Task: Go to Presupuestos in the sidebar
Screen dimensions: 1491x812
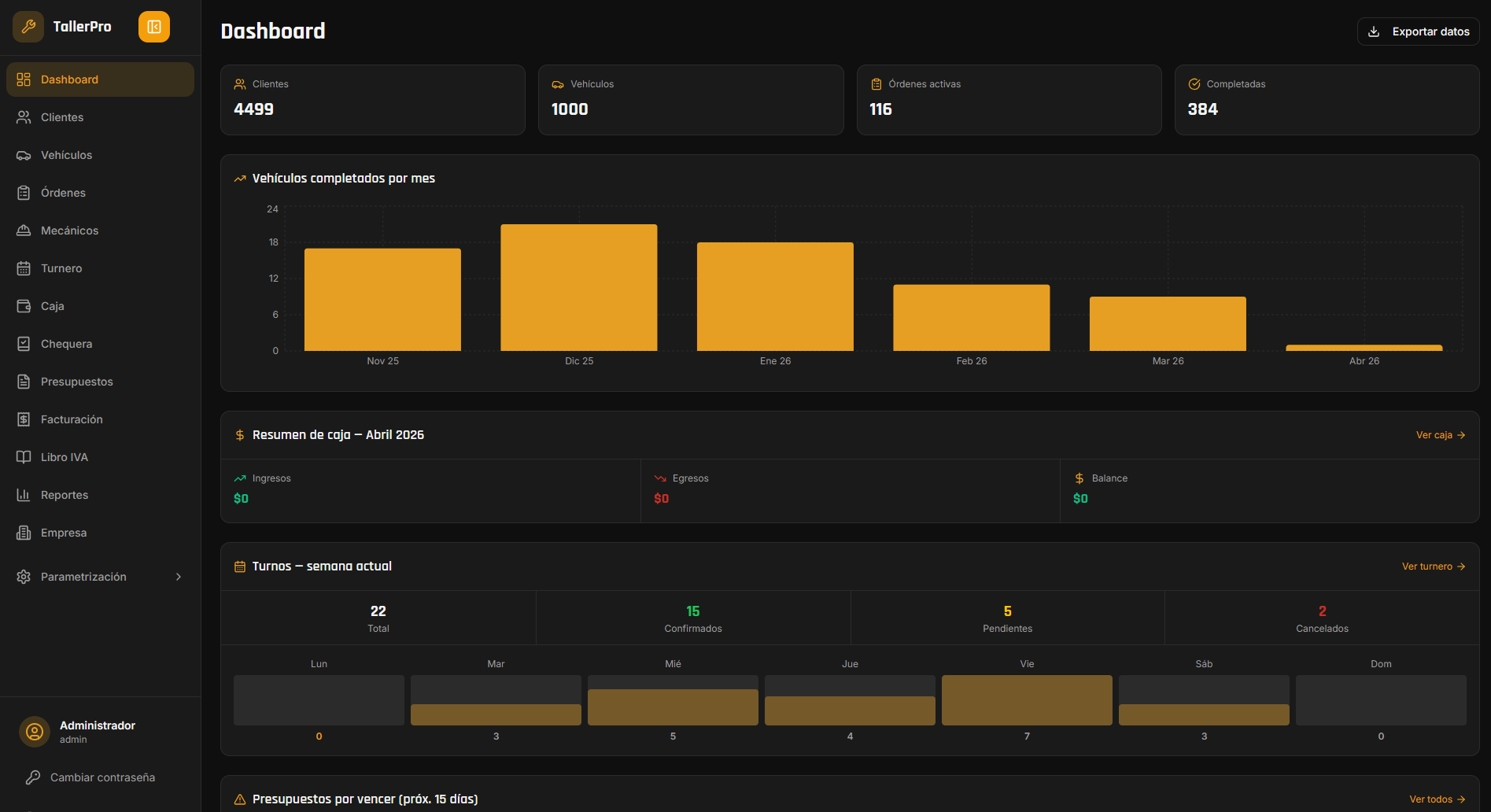Action: click(x=76, y=382)
